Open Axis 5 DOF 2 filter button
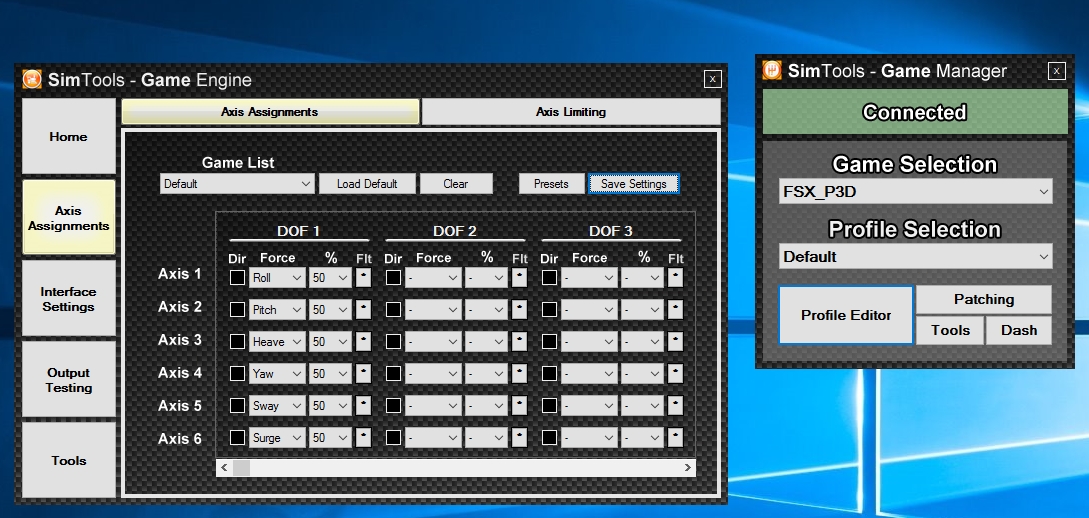 (519, 406)
